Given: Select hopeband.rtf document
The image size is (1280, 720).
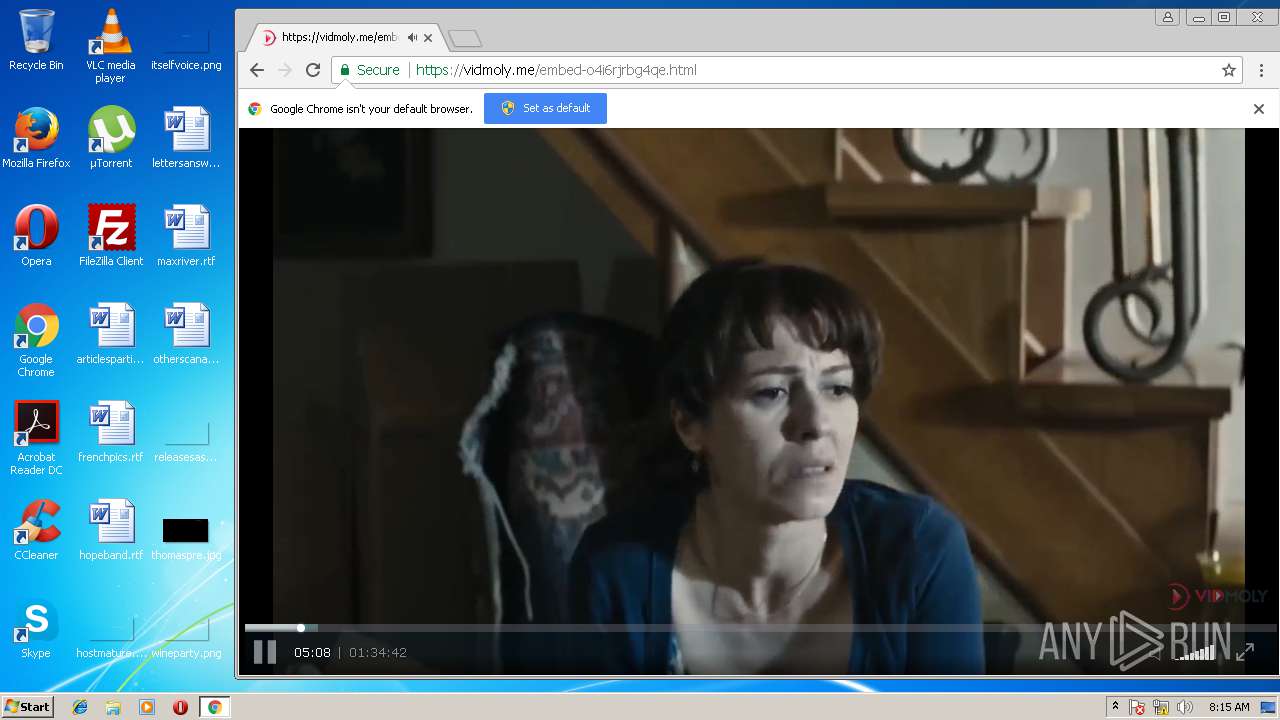Looking at the screenshot, I should (111, 530).
